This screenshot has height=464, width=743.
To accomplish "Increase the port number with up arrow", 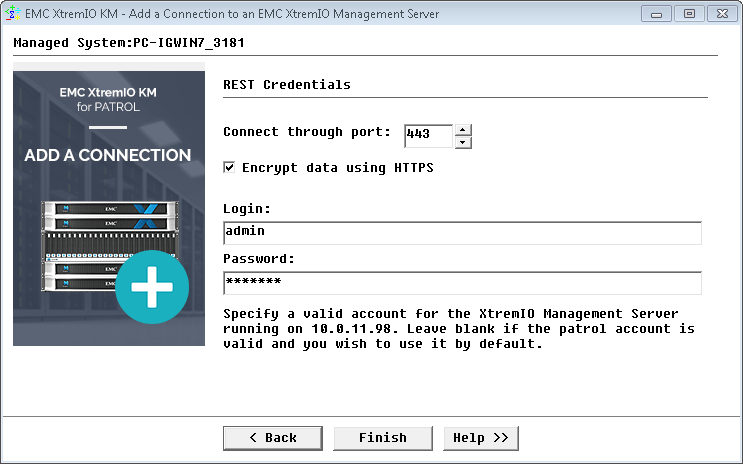I will click(463, 130).
